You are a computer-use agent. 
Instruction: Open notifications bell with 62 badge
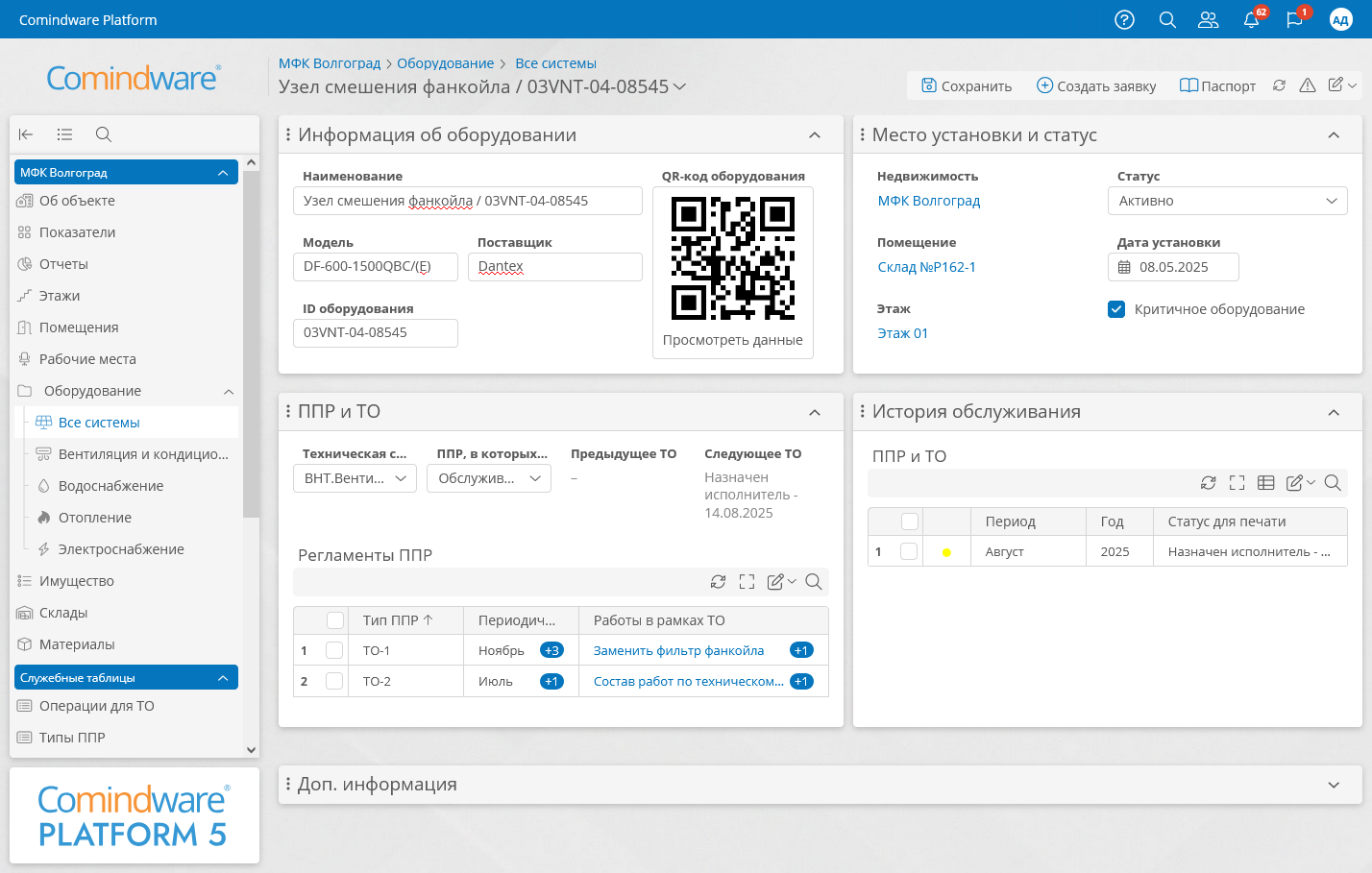[1251, 20]
